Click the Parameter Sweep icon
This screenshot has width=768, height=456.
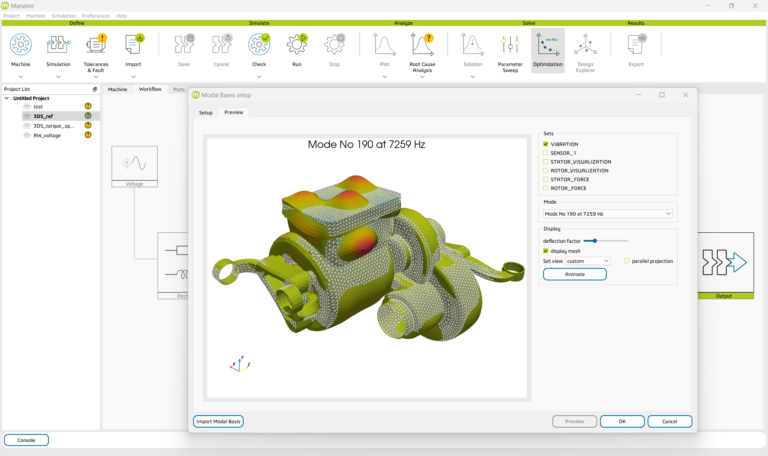click(x=510, y=45)
